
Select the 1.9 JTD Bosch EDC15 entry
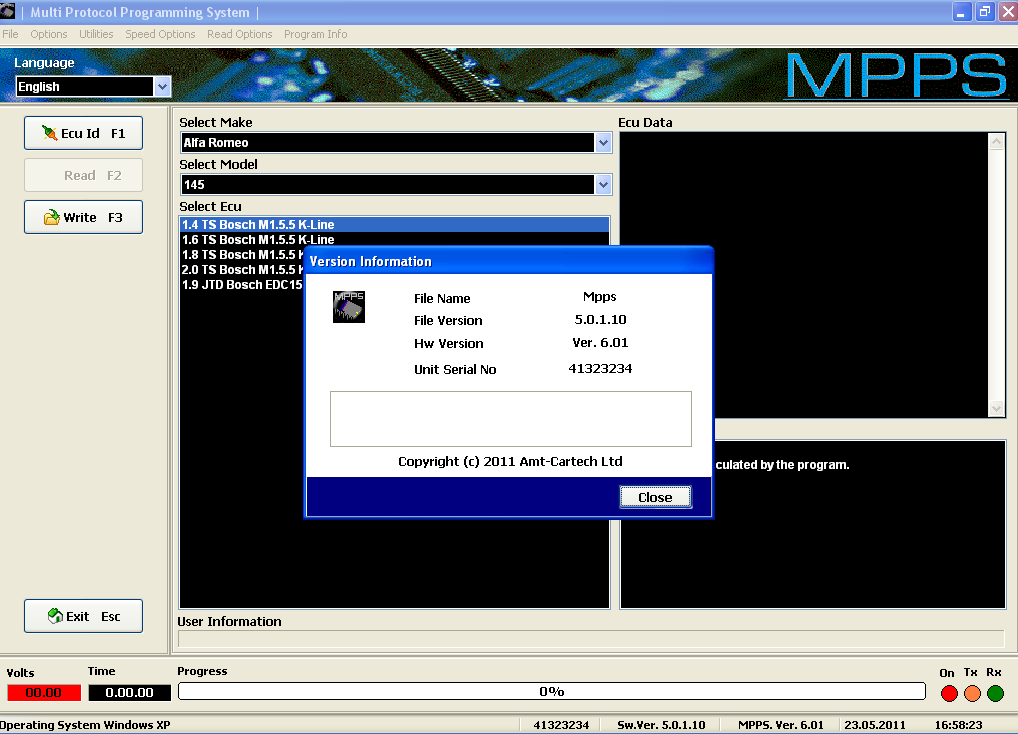[x=241, y=285]
